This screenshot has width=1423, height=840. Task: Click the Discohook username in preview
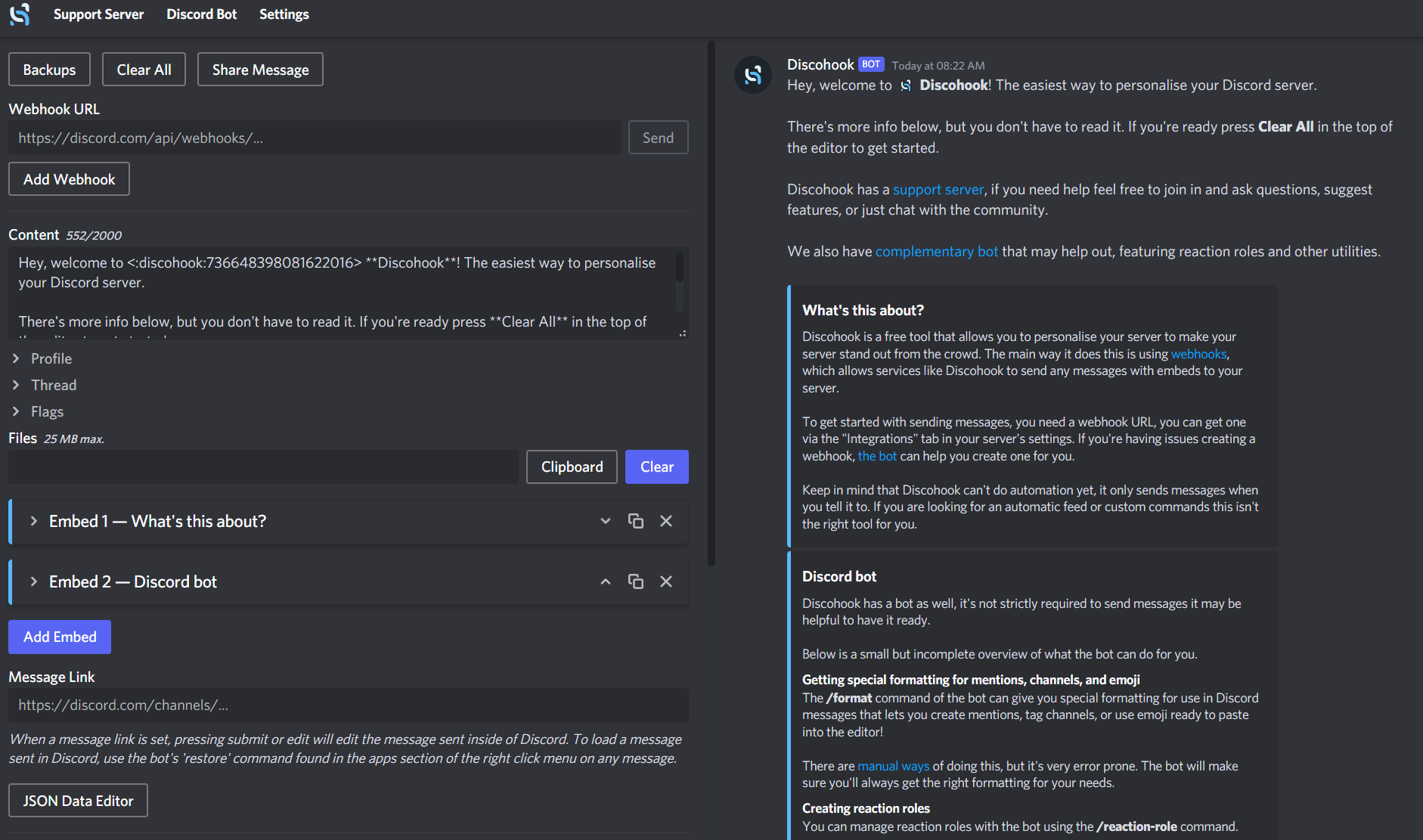(x=820, y=64)
